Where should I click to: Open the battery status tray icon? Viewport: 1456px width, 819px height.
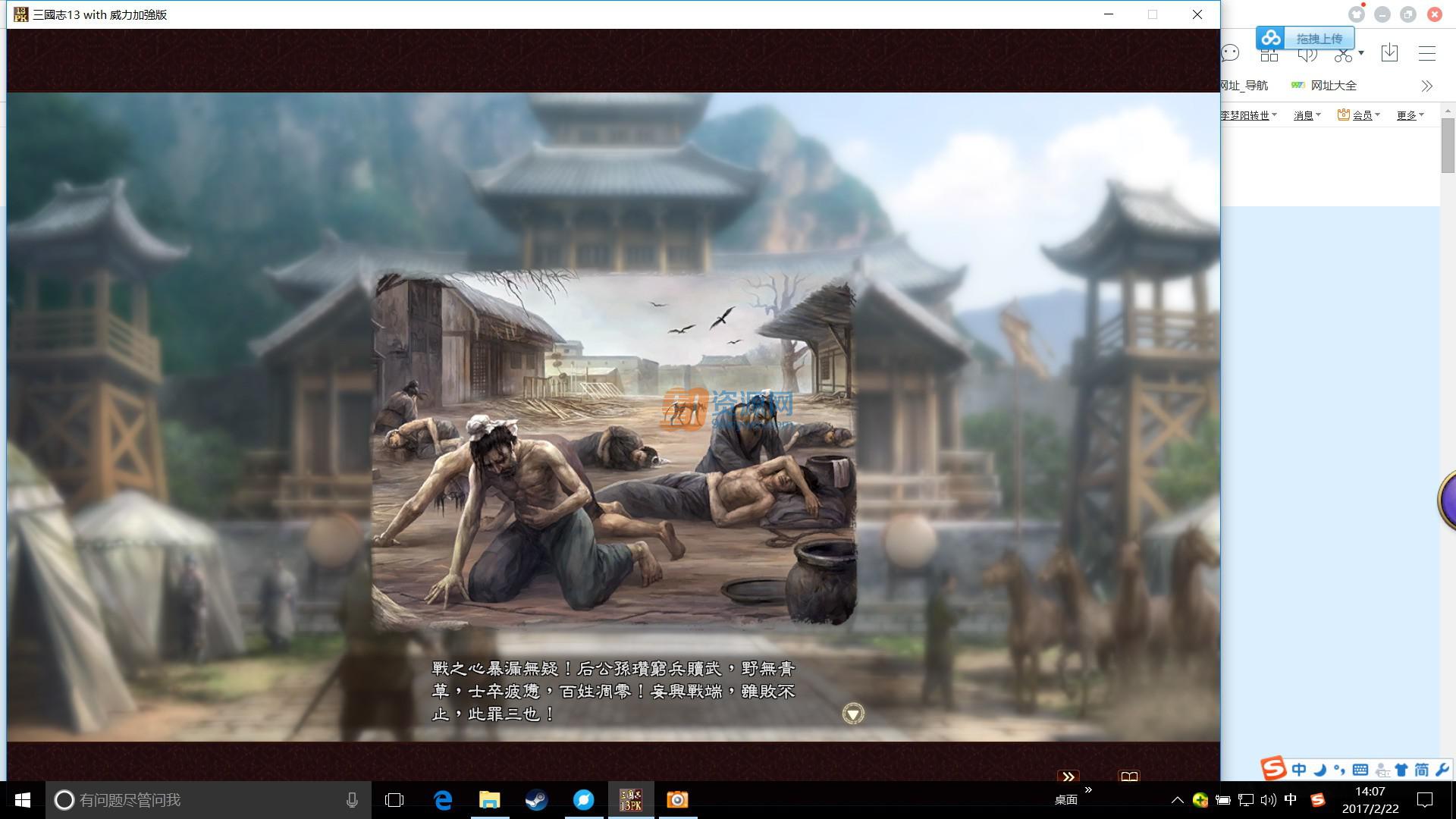(x=1223, y=800)
